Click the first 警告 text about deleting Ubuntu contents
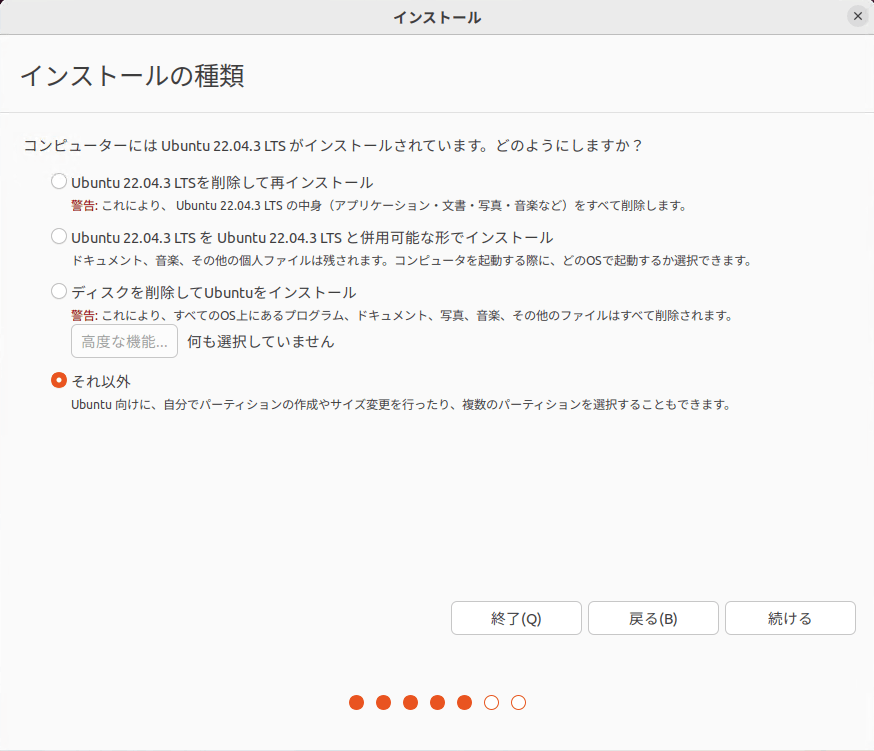Viewport: 874px width, 751px height. coord(378,206)
